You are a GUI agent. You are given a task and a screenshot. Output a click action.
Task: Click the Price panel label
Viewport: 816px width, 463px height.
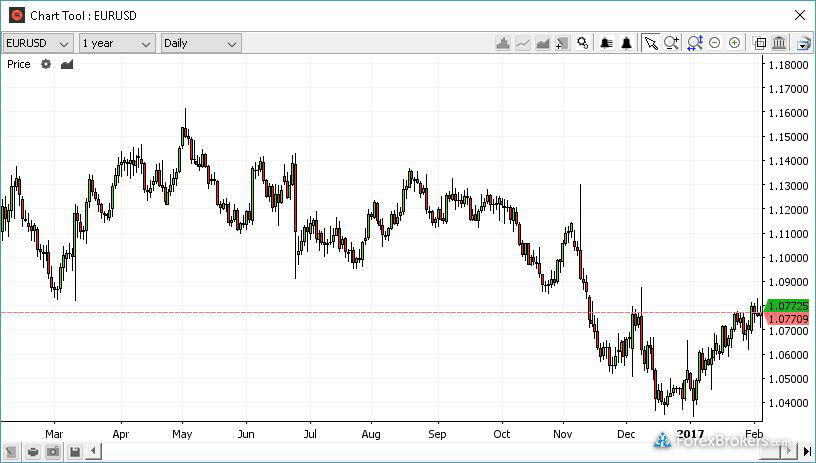point(19,64)
